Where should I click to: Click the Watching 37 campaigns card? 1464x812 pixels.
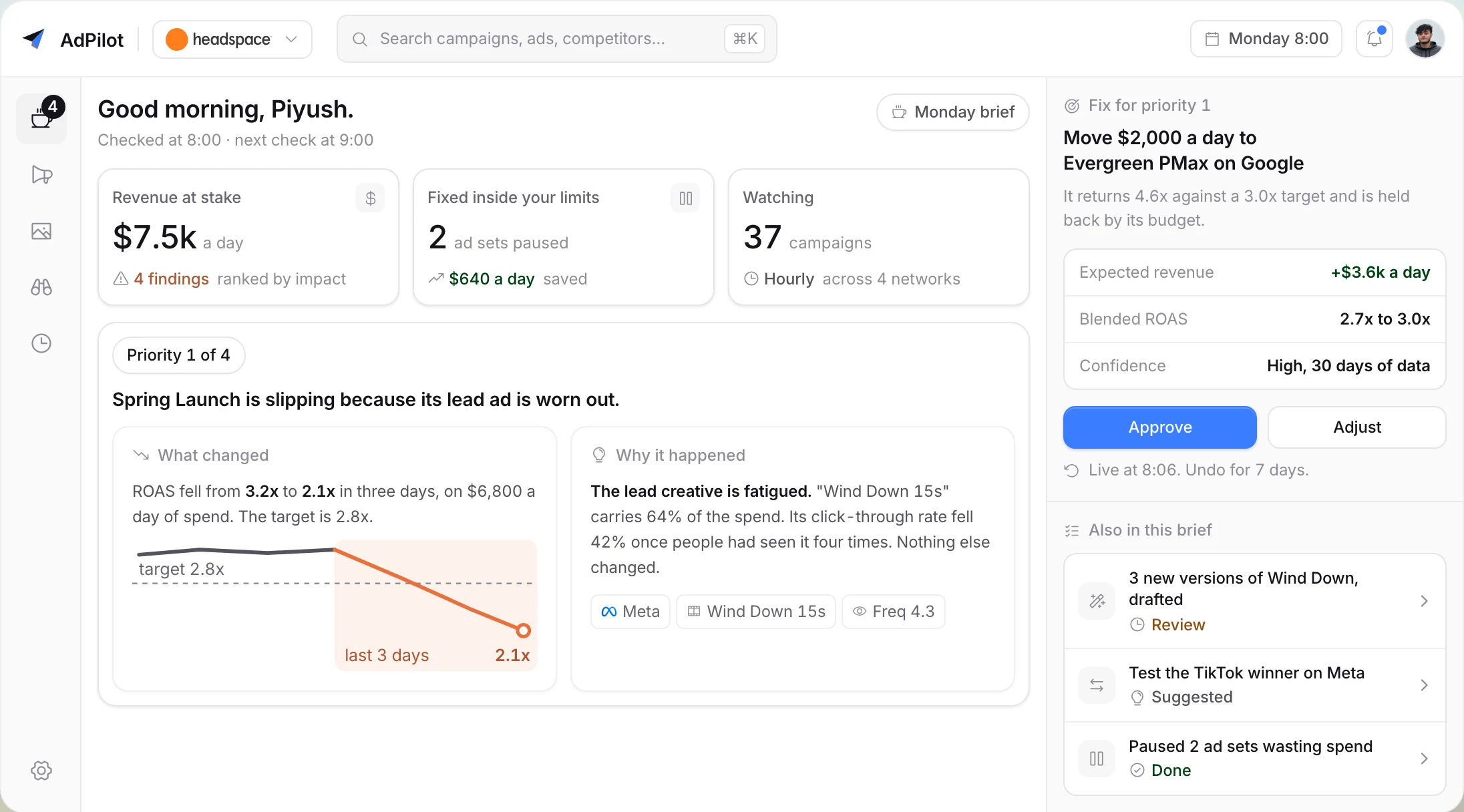point(879,237)
